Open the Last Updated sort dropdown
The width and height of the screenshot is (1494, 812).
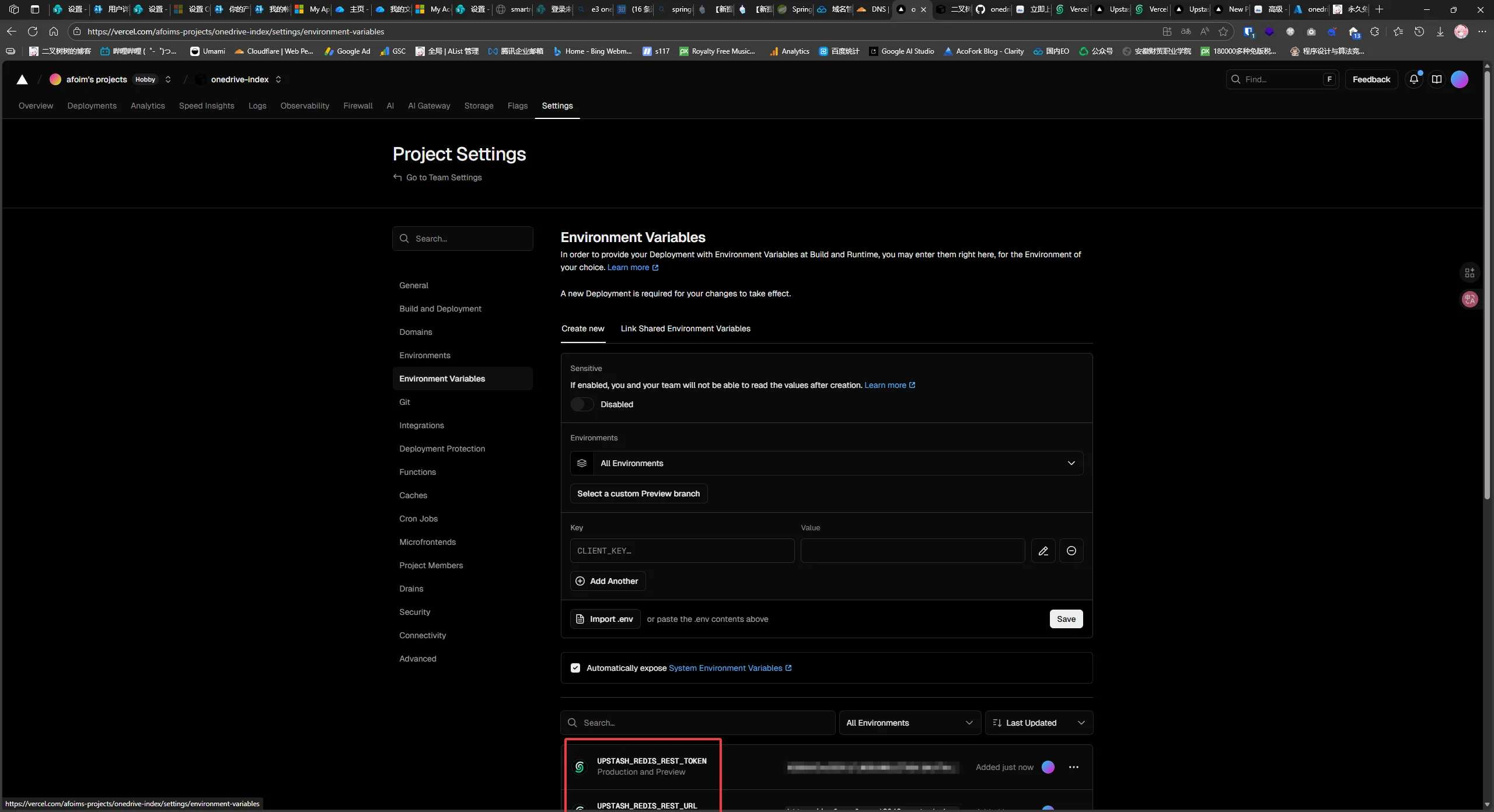(x=1038, y=723)
